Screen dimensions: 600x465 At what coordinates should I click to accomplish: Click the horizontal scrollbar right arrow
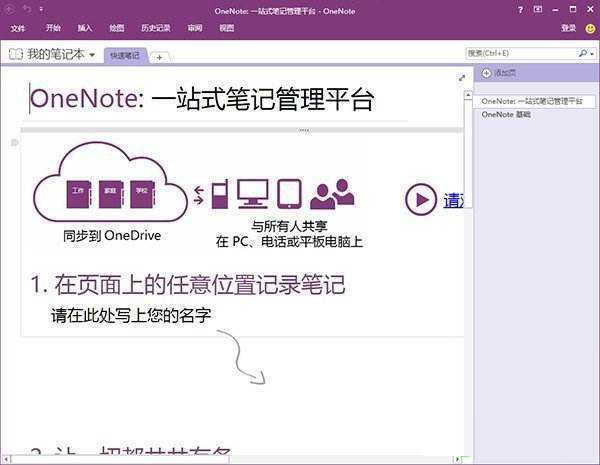[x=457, y=458]
